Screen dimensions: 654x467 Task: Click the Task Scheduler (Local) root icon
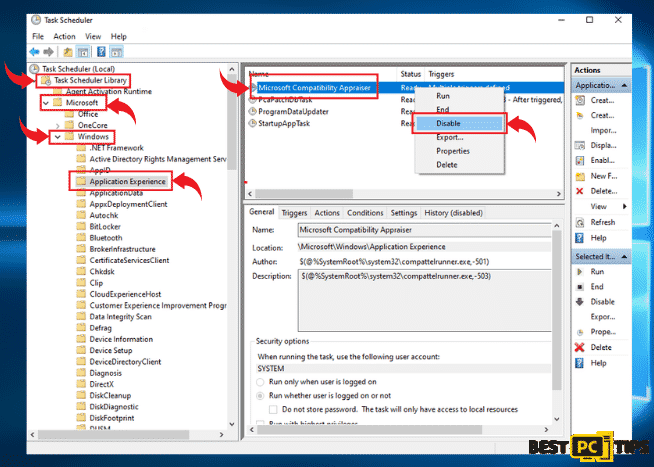coord(35,68)
